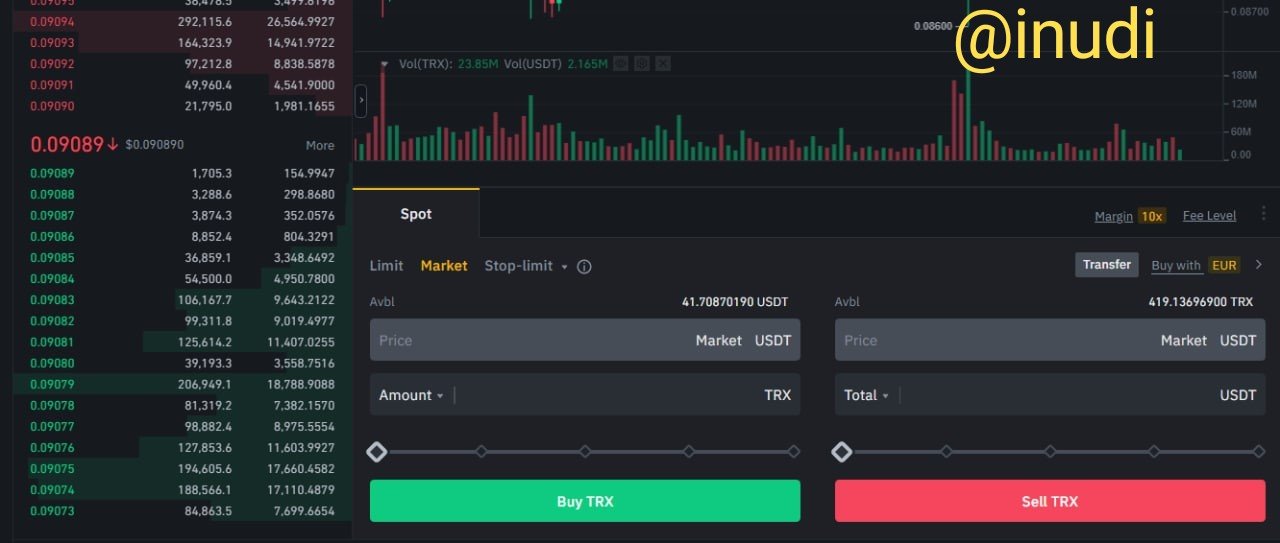Select bid price 0.09079 in order book

click(x=52, y=384)
